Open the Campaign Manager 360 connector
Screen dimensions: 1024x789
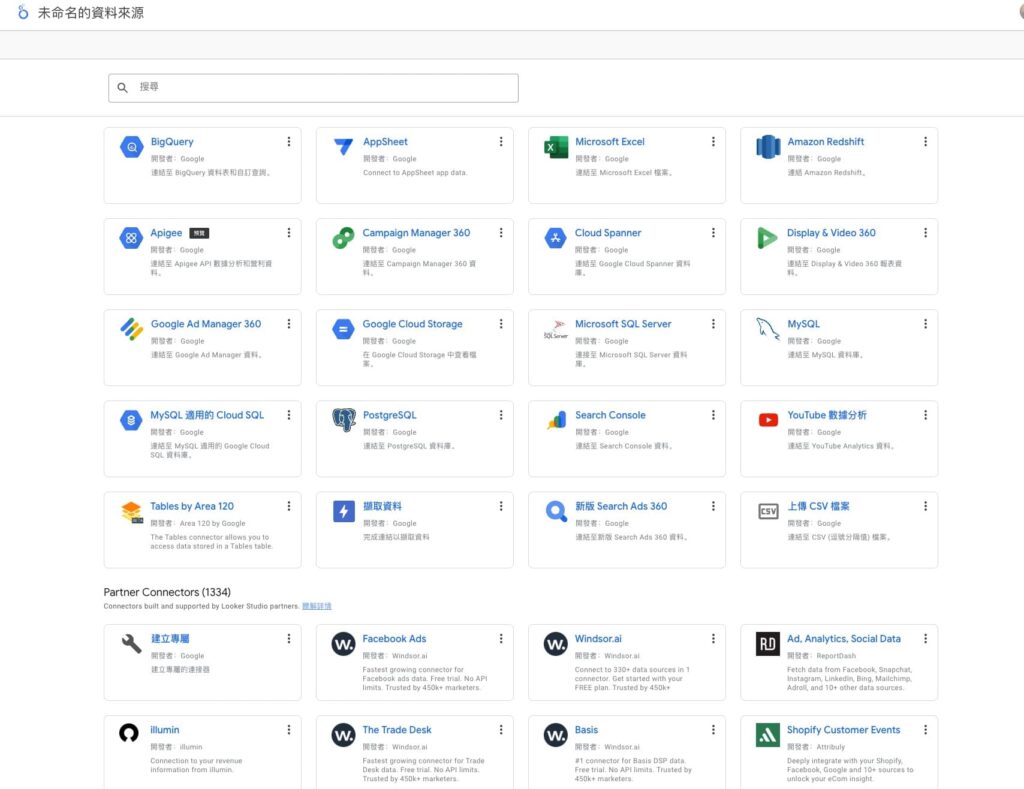[x=416, y=233]
